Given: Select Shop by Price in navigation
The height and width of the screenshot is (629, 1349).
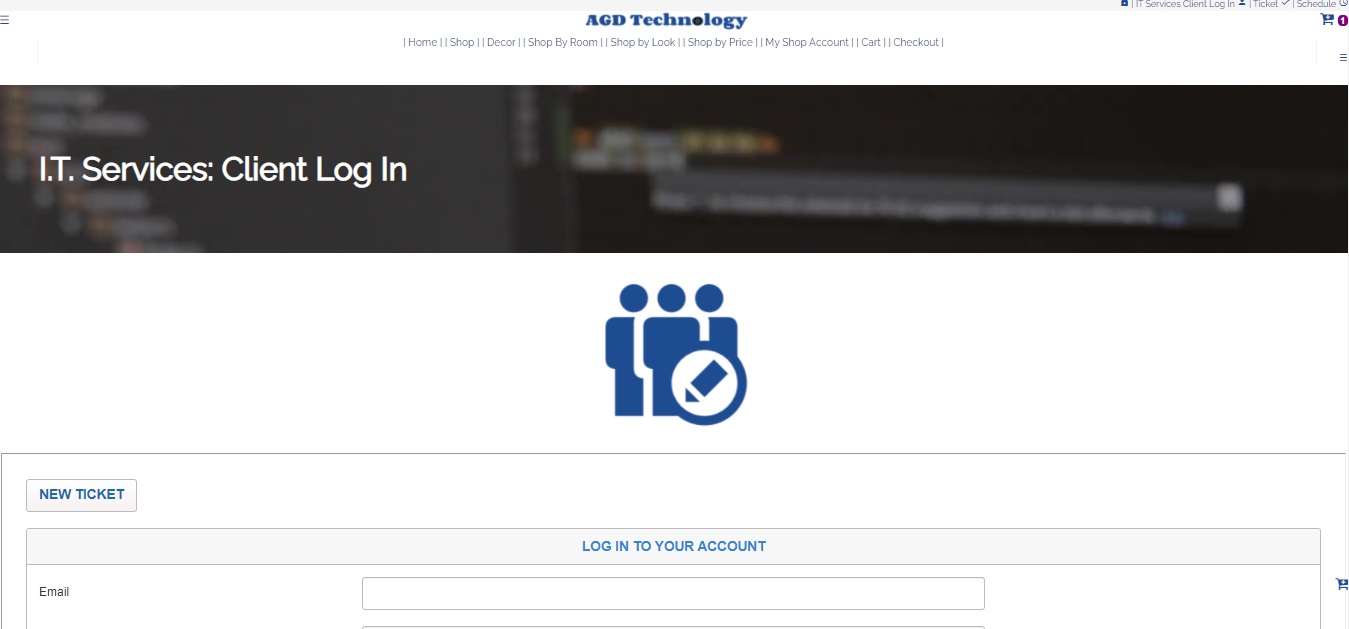Looking at the screenshot, I should [x=720, y=42].
